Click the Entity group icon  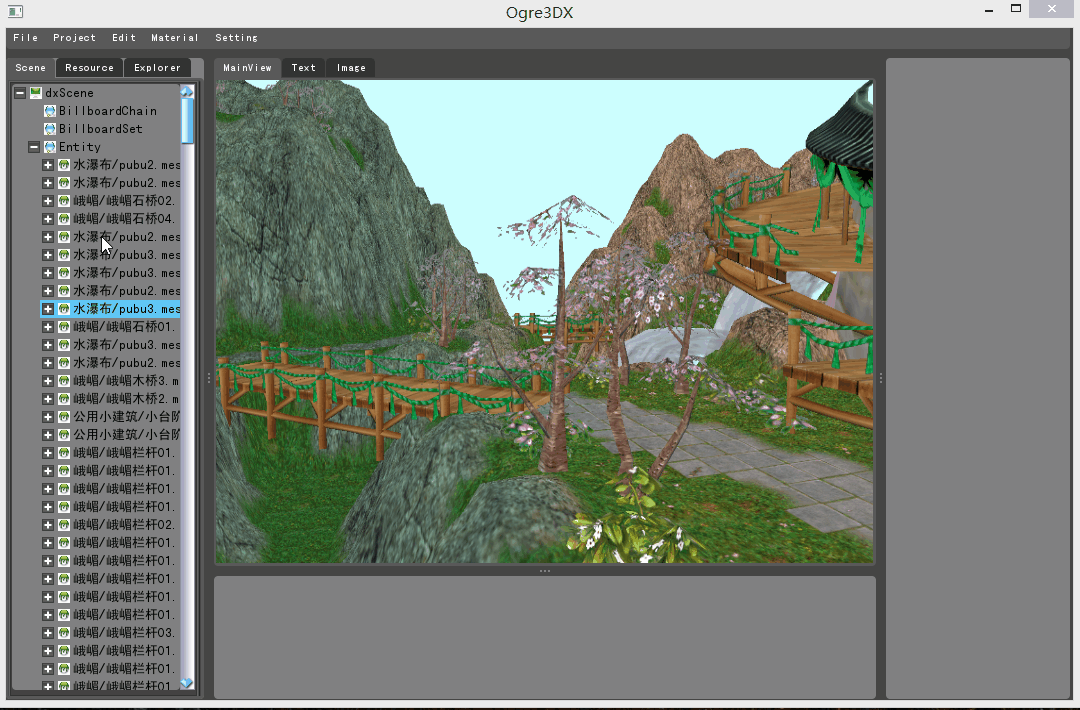point(50,147)
